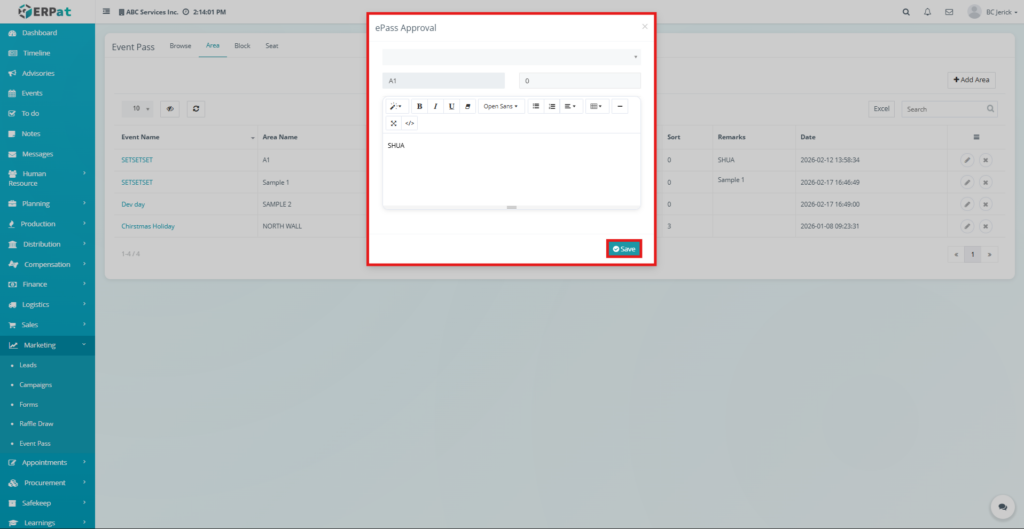Open the magic wand Style dropdown

[396, 106]
